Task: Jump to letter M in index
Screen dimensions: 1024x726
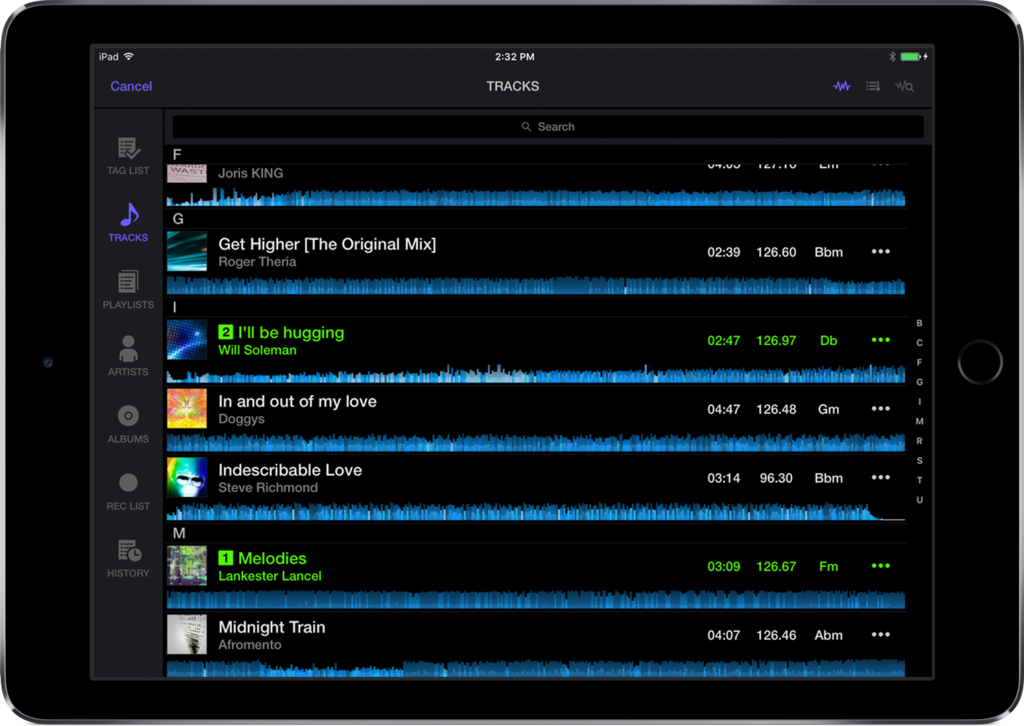Action: [x=919, y=422]
